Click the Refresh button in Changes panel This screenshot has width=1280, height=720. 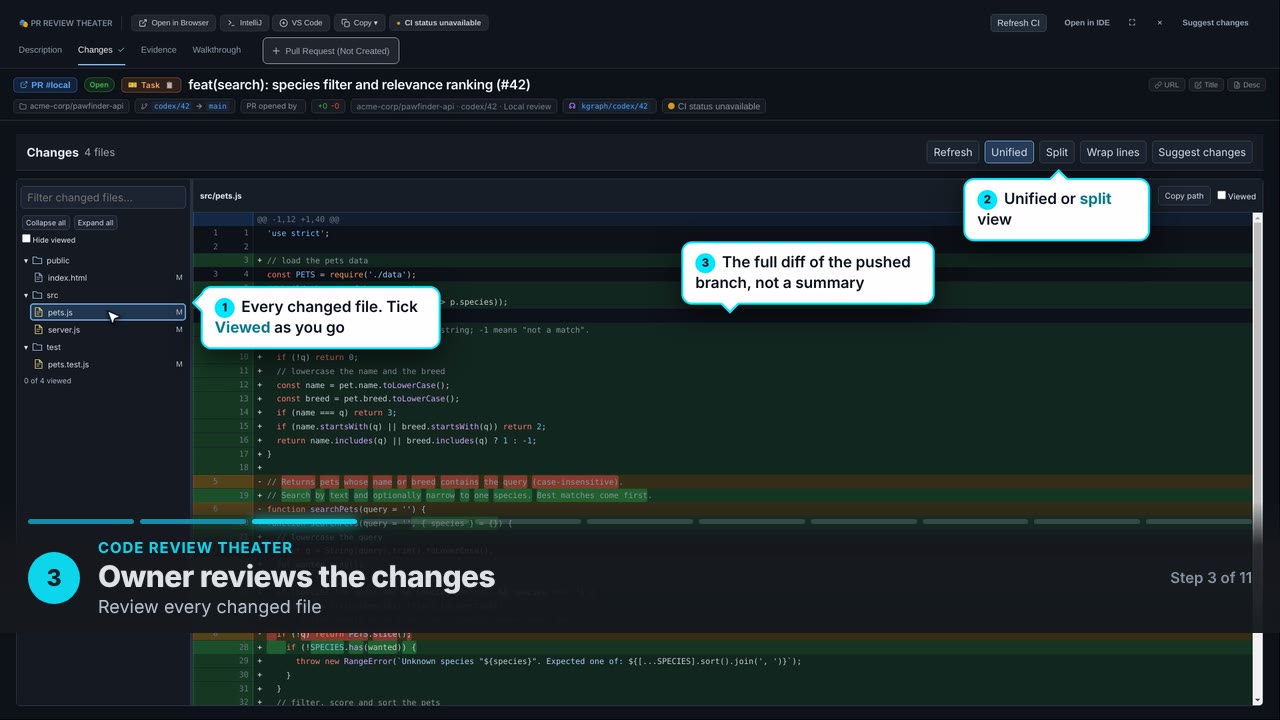(x=952, y=152)
